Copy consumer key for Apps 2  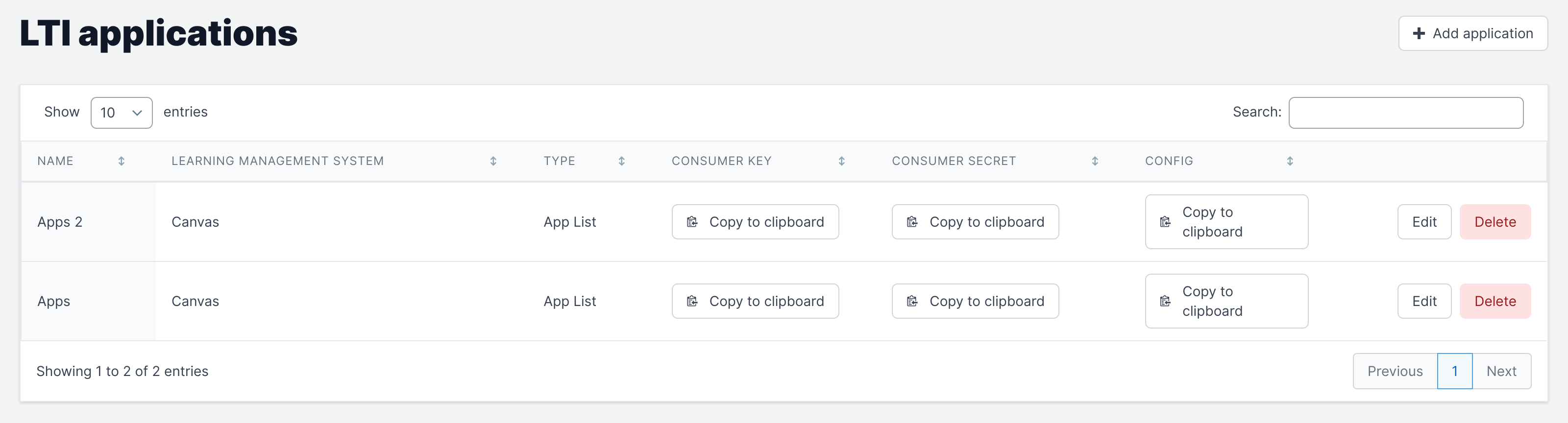pos(755,222)
